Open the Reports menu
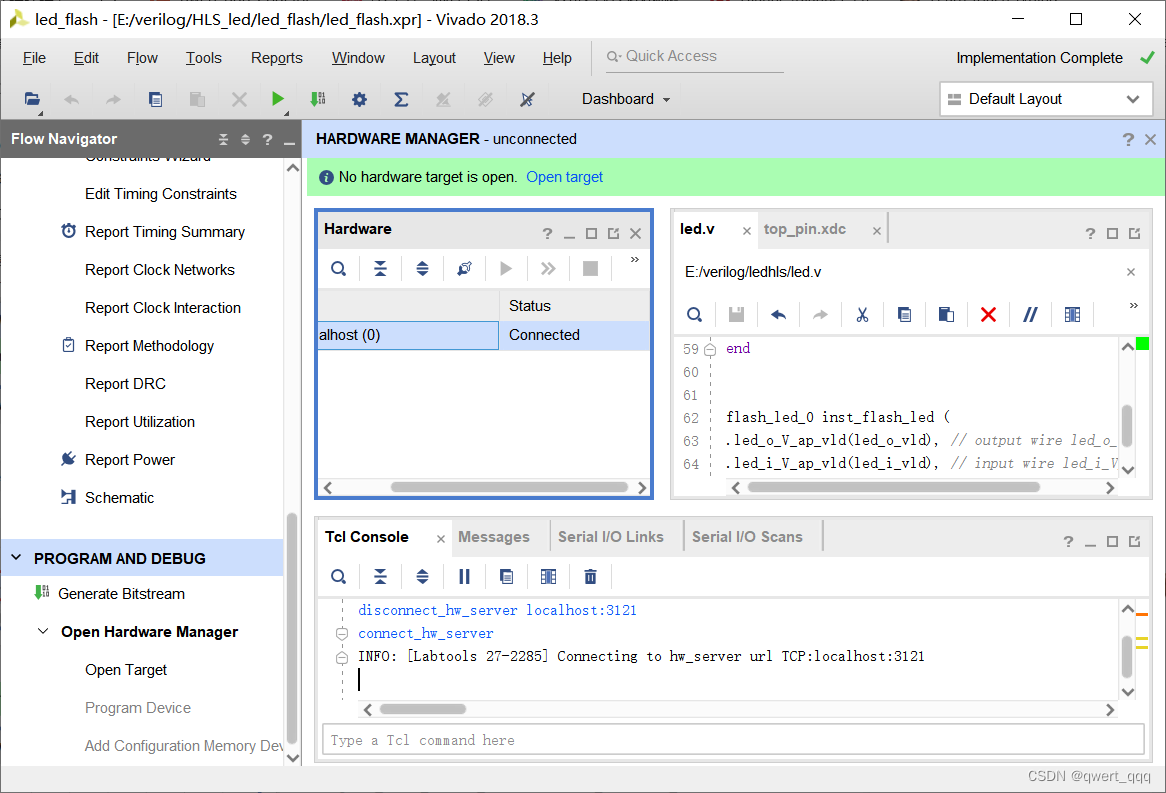The image size is (1166, 793). click(277, 58)
